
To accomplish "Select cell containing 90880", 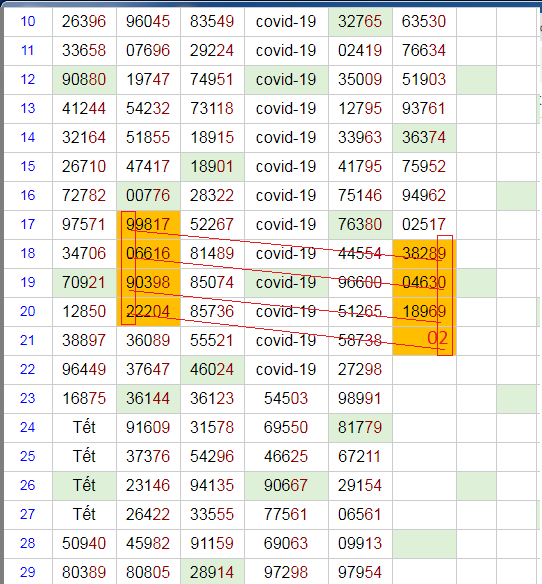I will [x=84, y=80].
